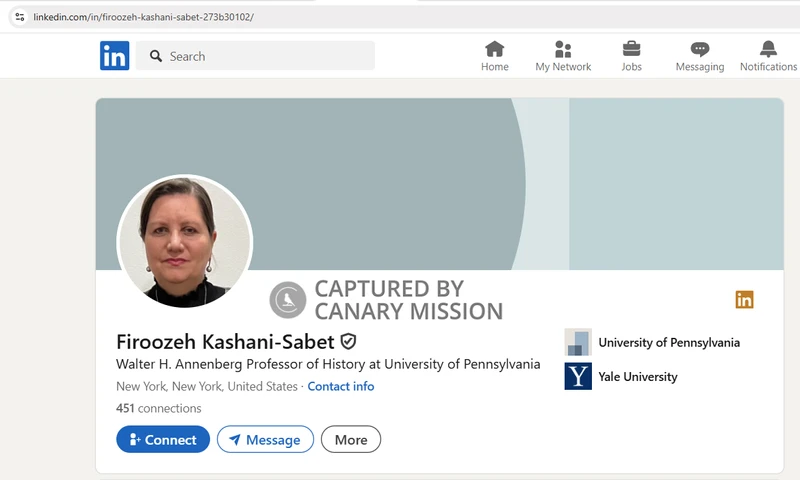The height and width of the screenshot is (480, 800).
Task: Click the Message button
Action: 265,439
